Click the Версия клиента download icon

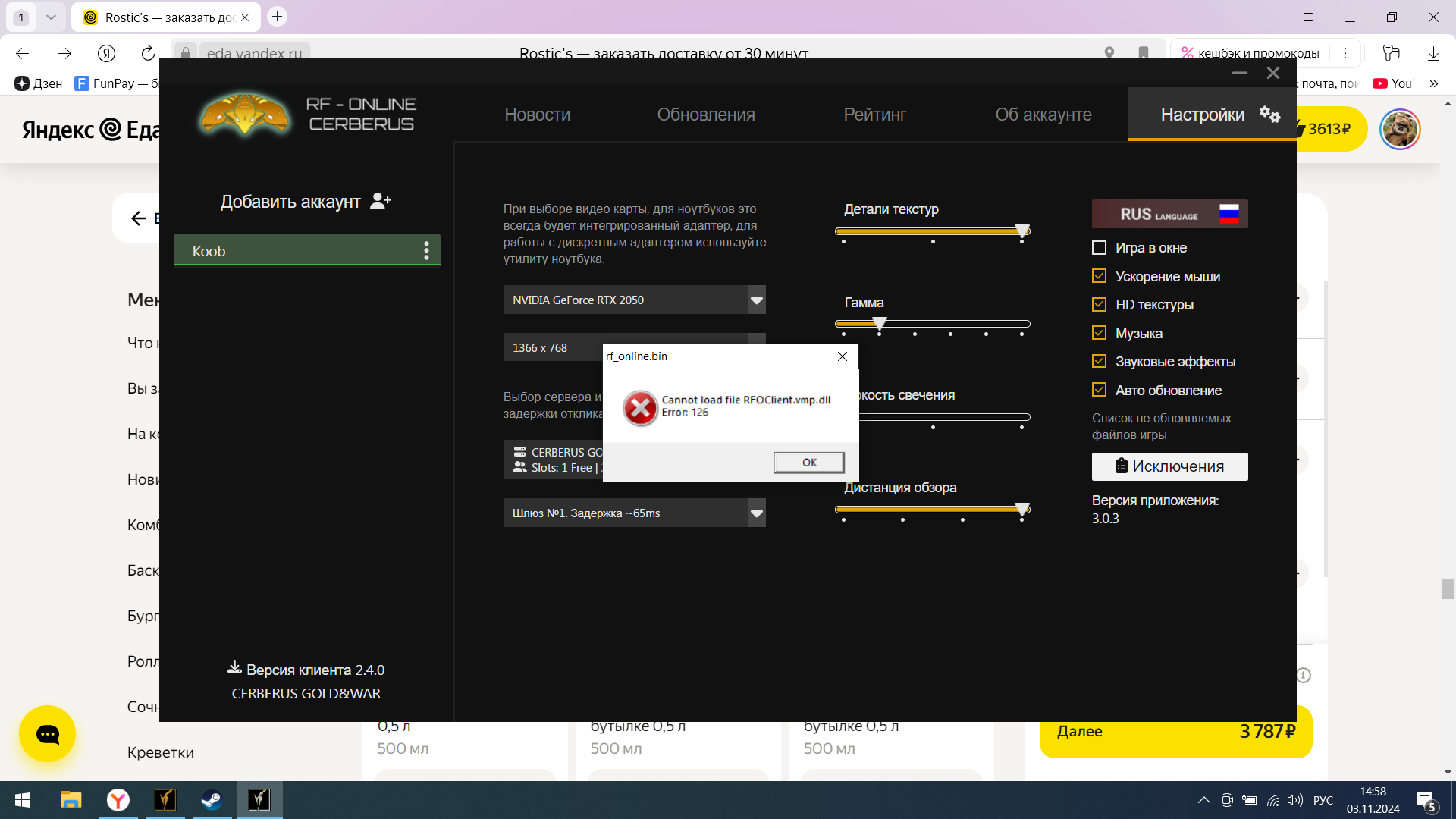click(x=234, y=668)
